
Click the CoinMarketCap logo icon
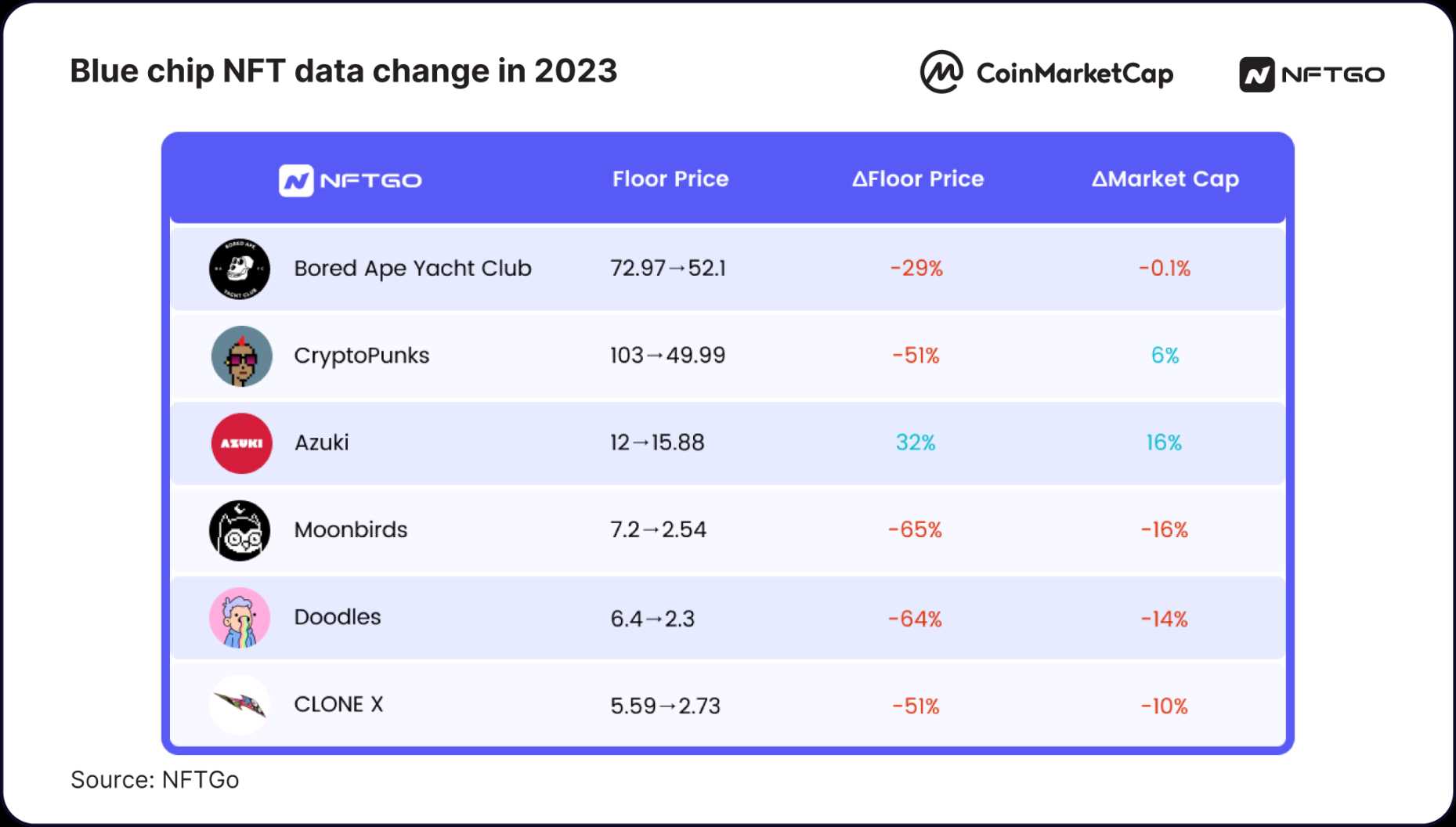941,72
